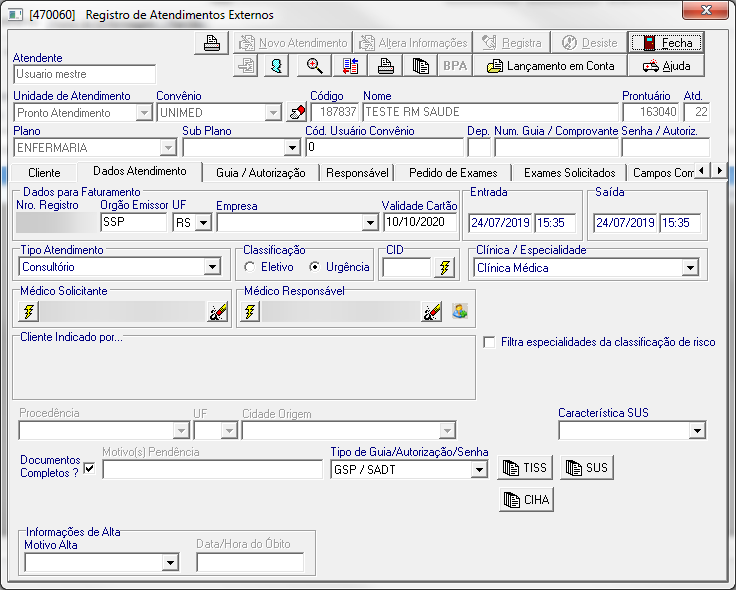Open the Pedido de Exames tab
The image size is (736, 590).
[x=453, y=173]
